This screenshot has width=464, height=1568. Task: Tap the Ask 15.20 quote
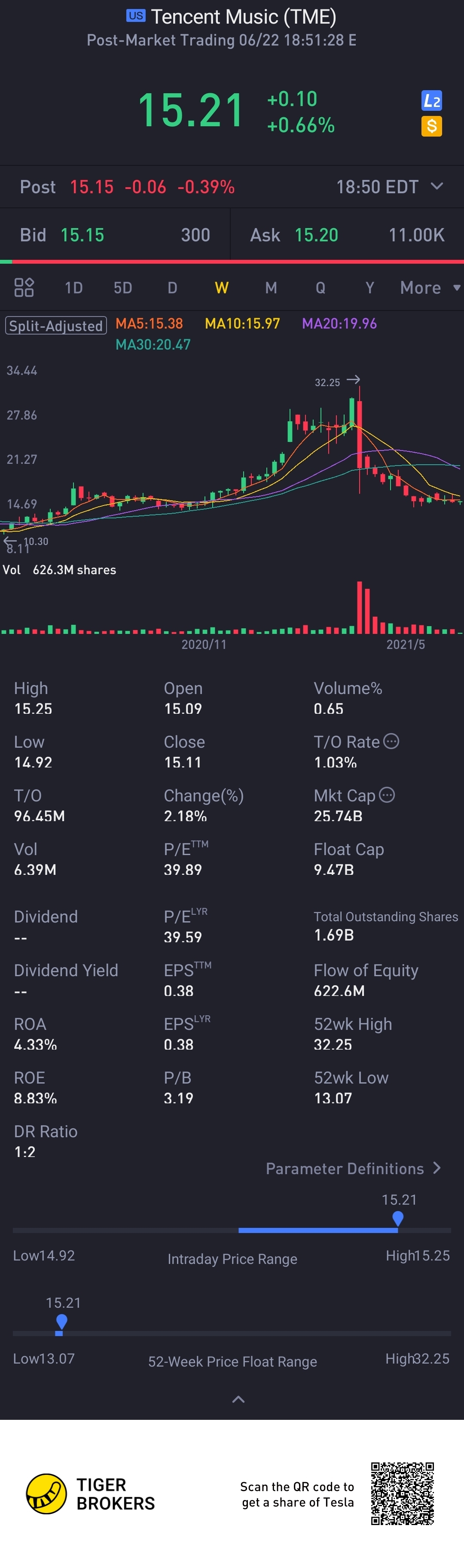(315, 235)
